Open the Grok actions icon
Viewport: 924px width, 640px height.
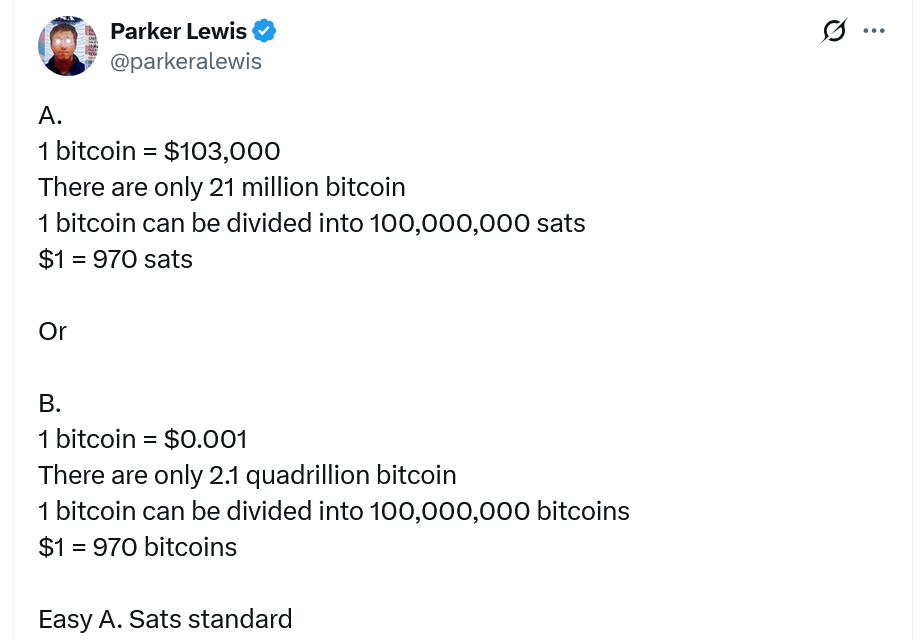pos(832,31)
